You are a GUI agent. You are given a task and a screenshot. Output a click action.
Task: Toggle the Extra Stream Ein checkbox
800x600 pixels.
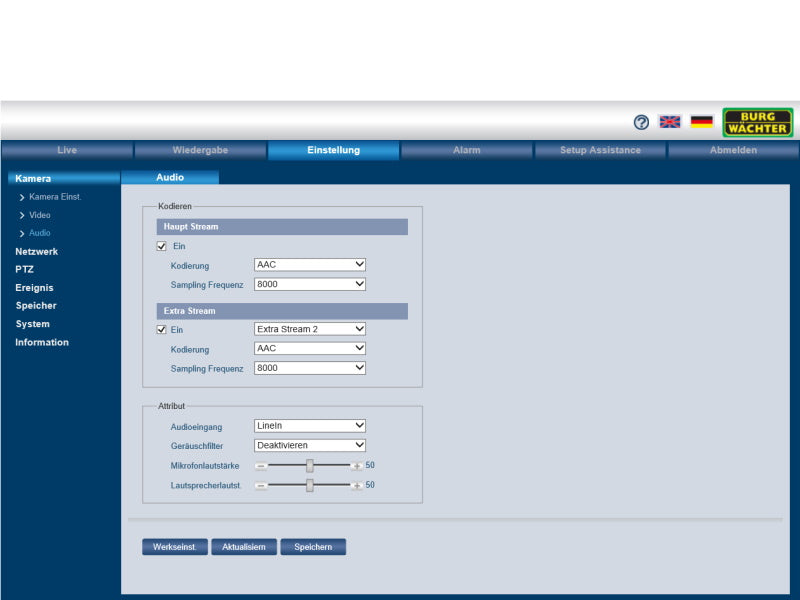click(x=161, y=330)
